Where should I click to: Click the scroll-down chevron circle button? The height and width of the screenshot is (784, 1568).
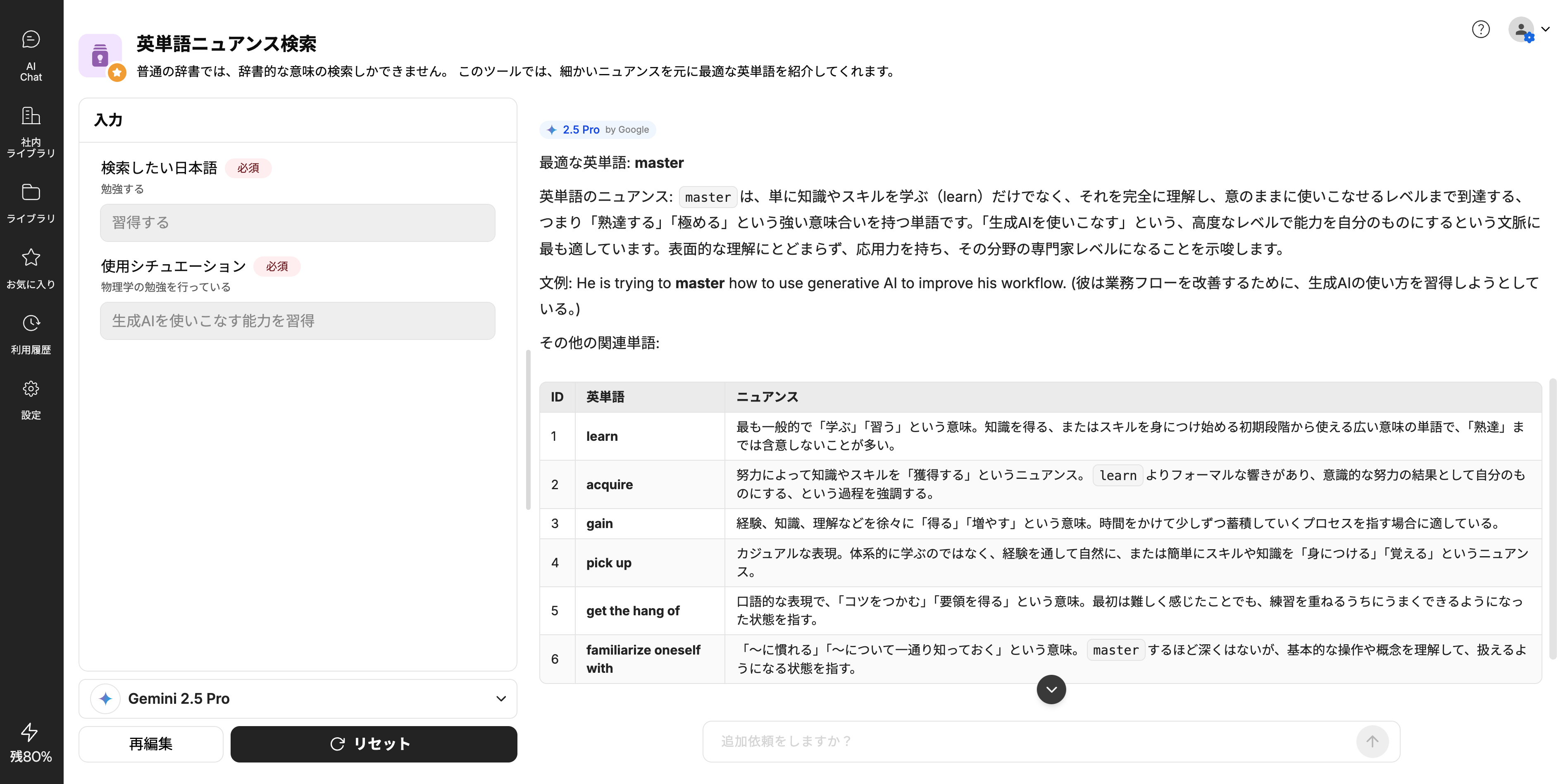(x=1051, y=690)
